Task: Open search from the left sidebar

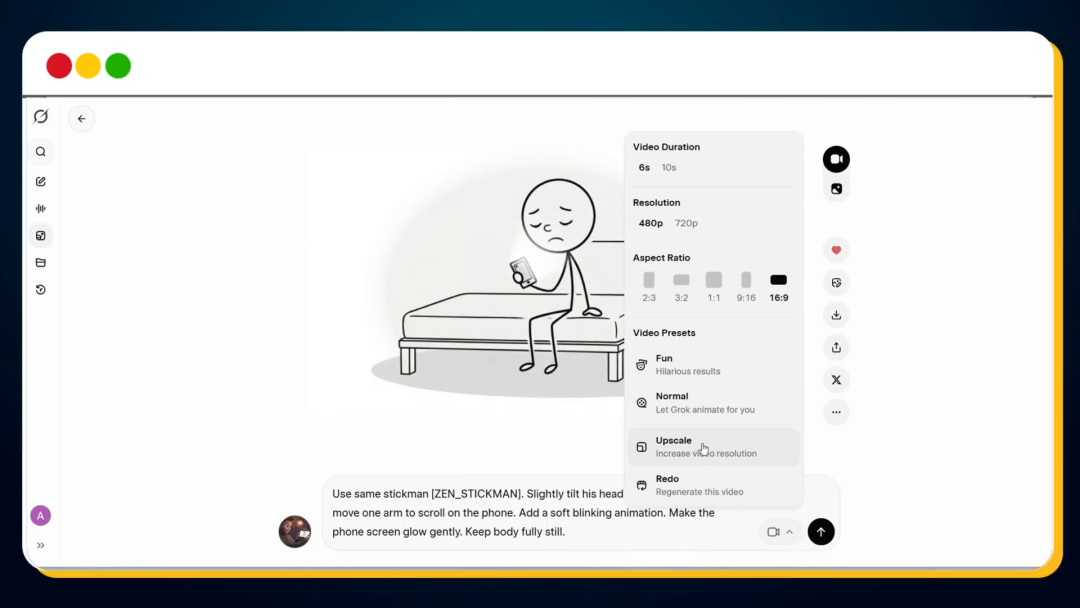Action: tap(41, 152)
